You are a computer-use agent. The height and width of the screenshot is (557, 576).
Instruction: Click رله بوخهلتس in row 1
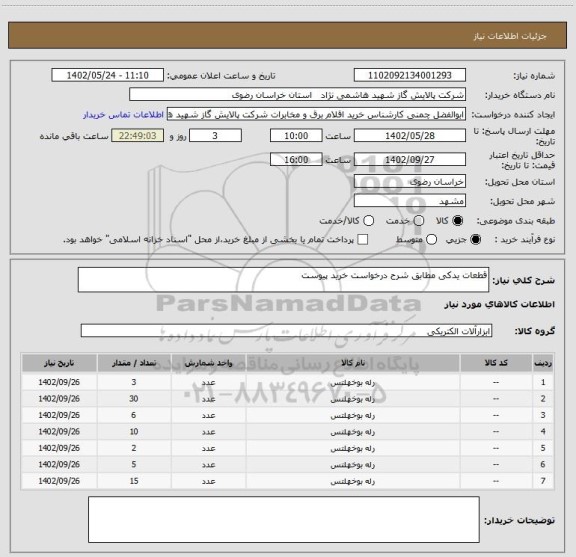point(353,382)
